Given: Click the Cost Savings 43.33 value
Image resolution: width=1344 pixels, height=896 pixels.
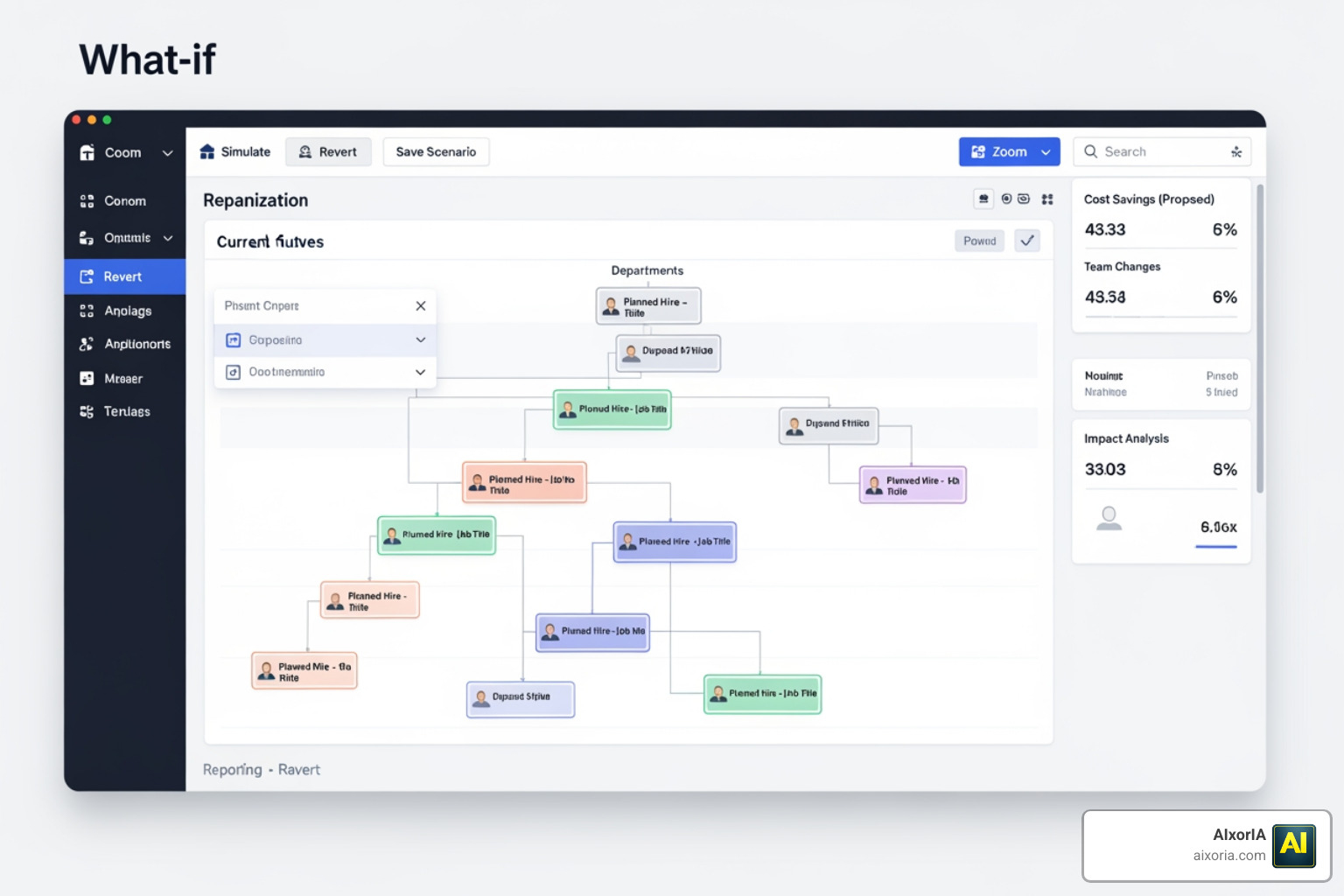Looking at the screenshot, I should tap(1105, 230).
